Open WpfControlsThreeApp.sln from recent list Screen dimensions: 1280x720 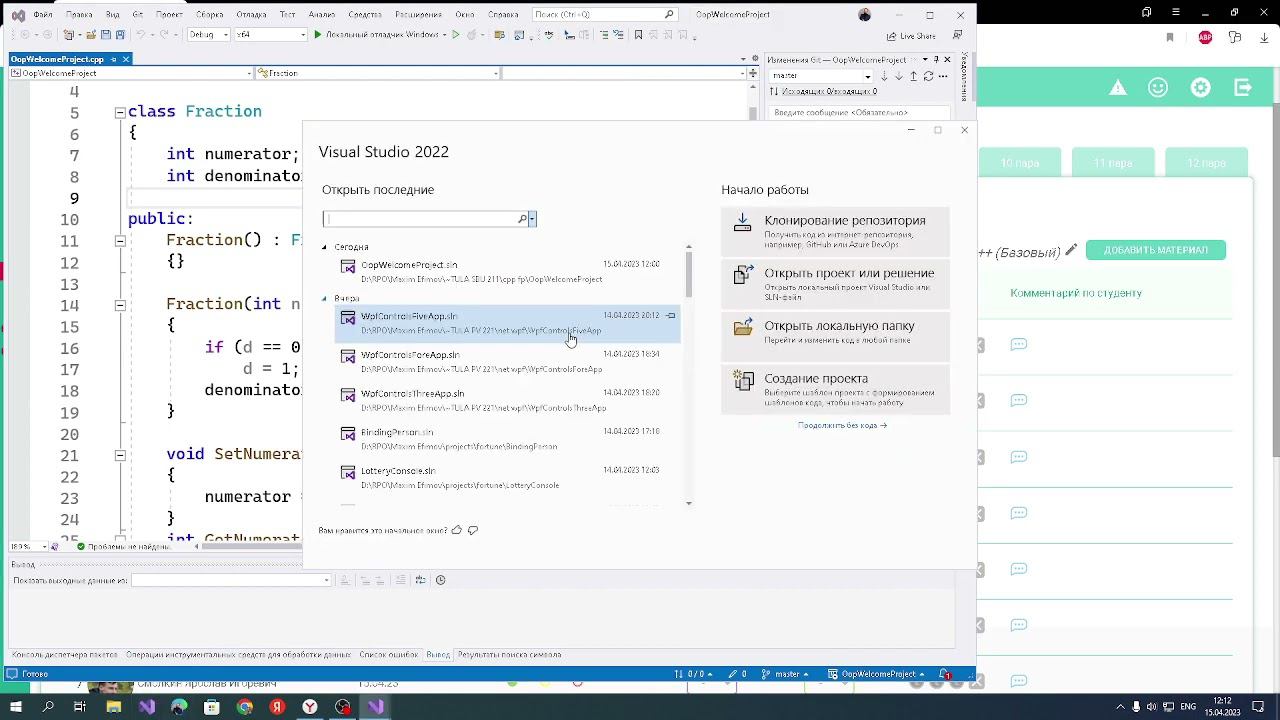[507, 401]
